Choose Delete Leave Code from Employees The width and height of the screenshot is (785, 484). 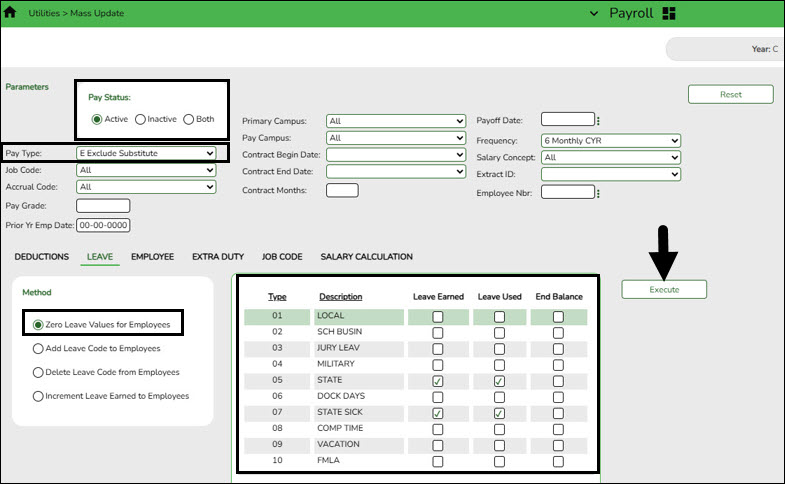(x=38, y=372)
